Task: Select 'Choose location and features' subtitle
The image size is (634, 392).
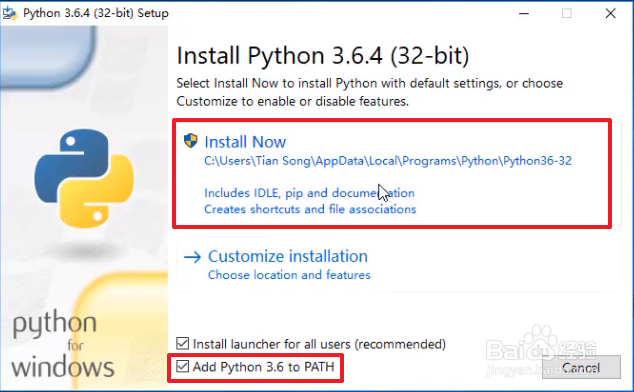Action: coord(289,275)
